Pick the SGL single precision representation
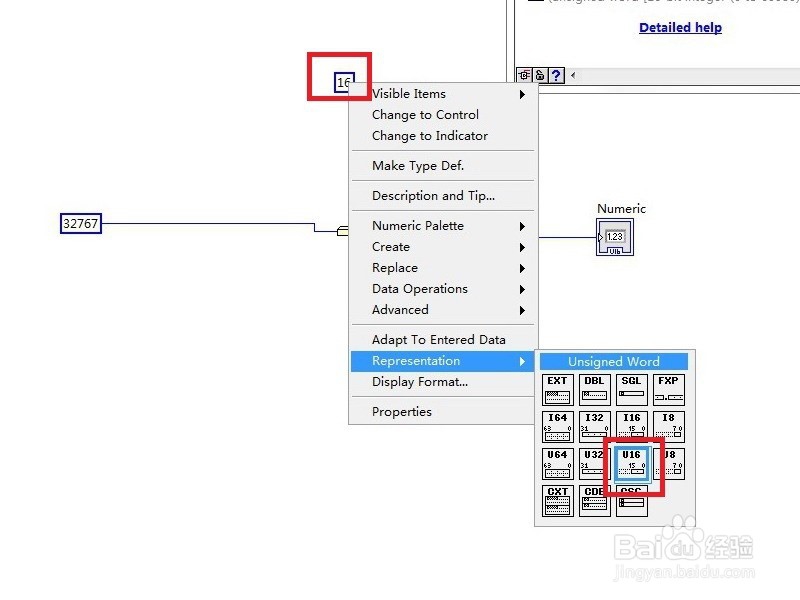800x600 pixels. pos(632,390)
